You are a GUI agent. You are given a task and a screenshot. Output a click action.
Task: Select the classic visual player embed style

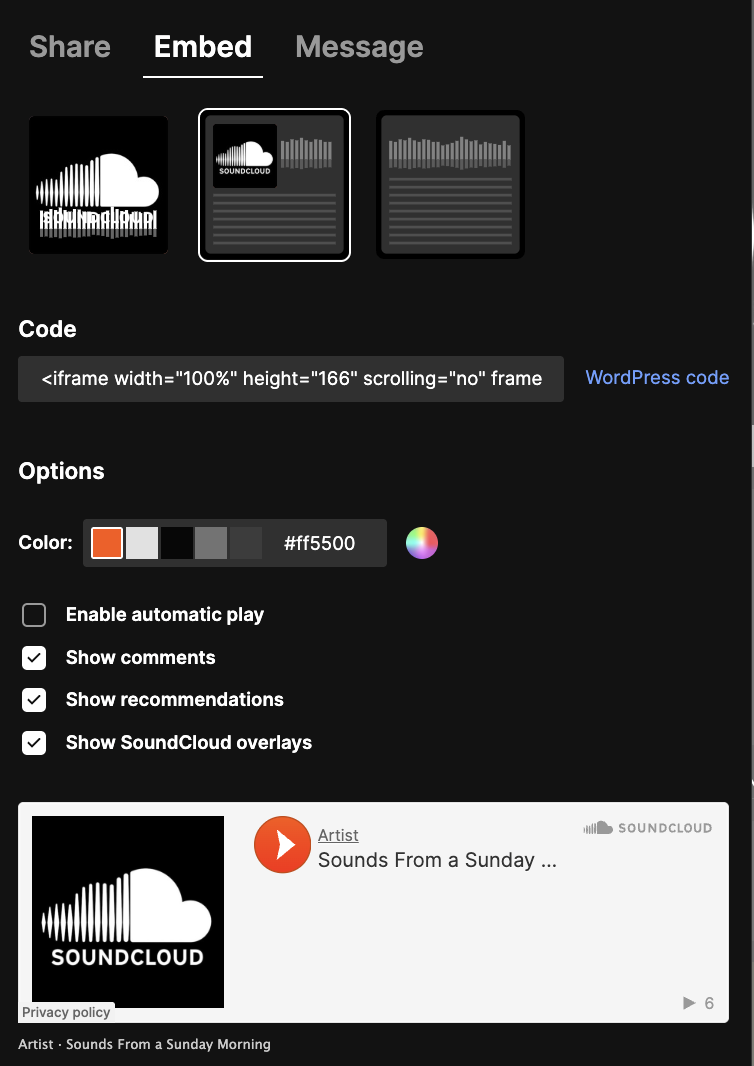pos(274,184)
